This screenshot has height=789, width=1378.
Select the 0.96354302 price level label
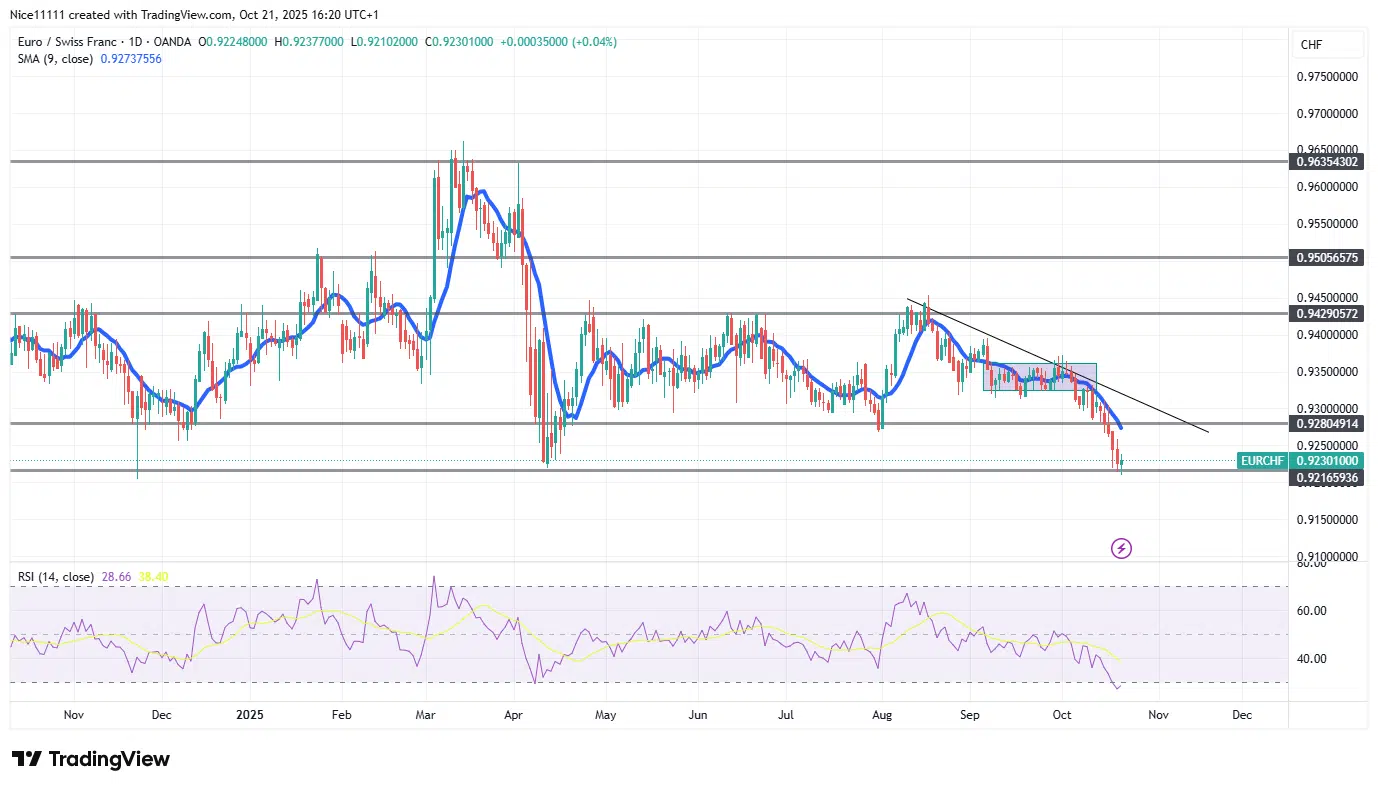pyautogui.click(x=1327, y=161)
